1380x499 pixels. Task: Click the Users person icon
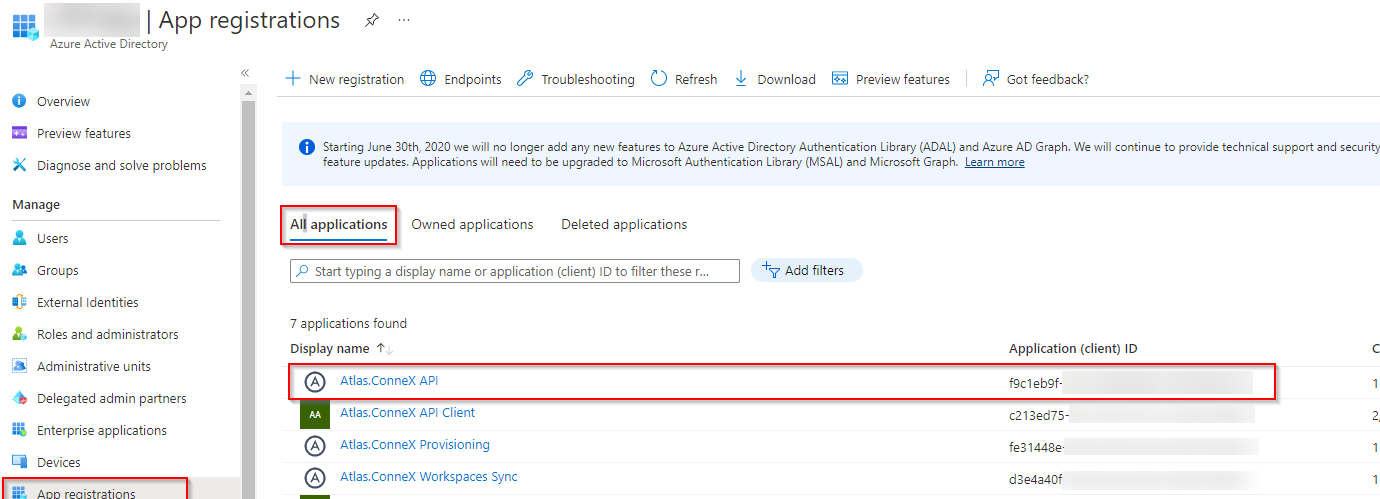point(19,238)
